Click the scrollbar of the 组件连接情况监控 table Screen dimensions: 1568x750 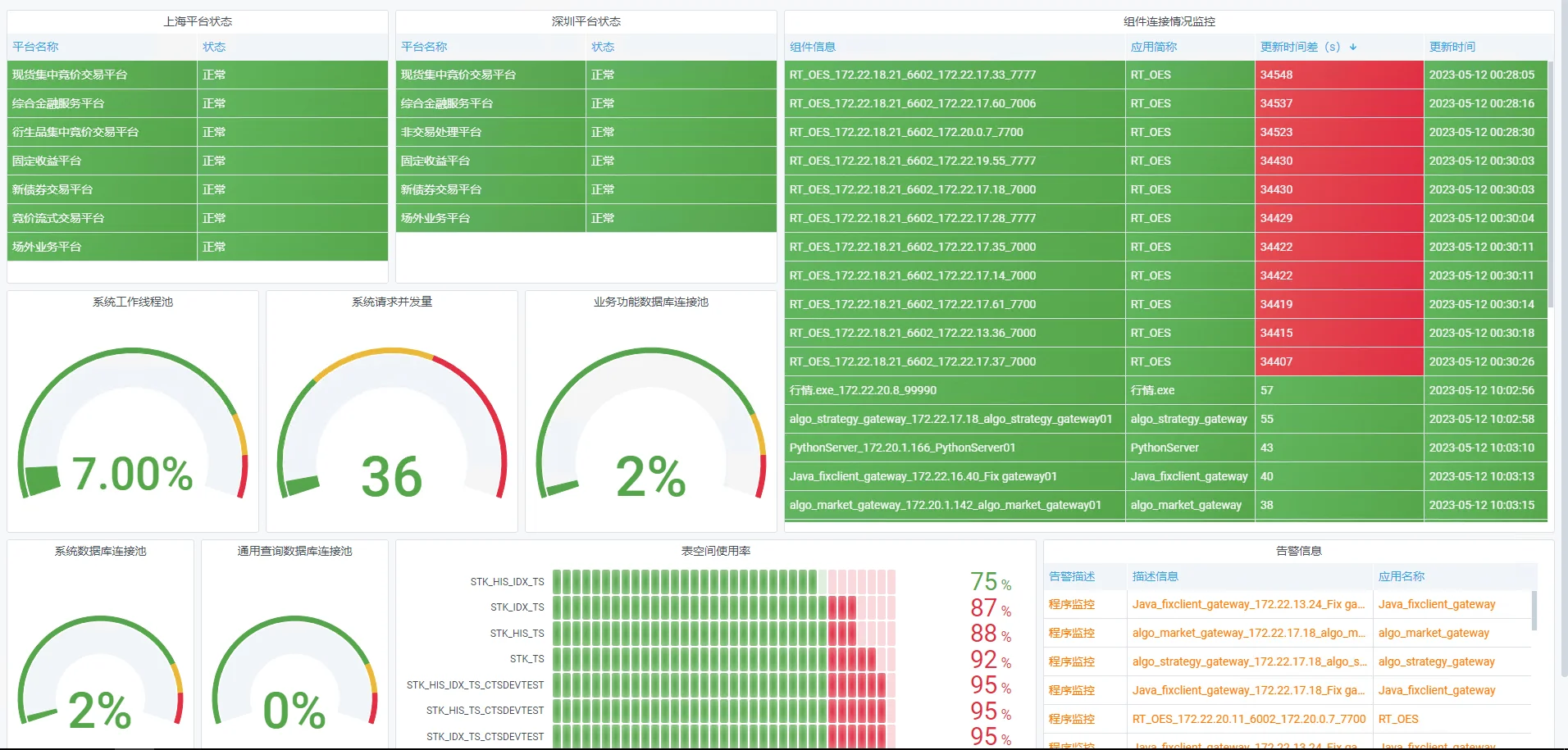click(x=1550, y=184)
